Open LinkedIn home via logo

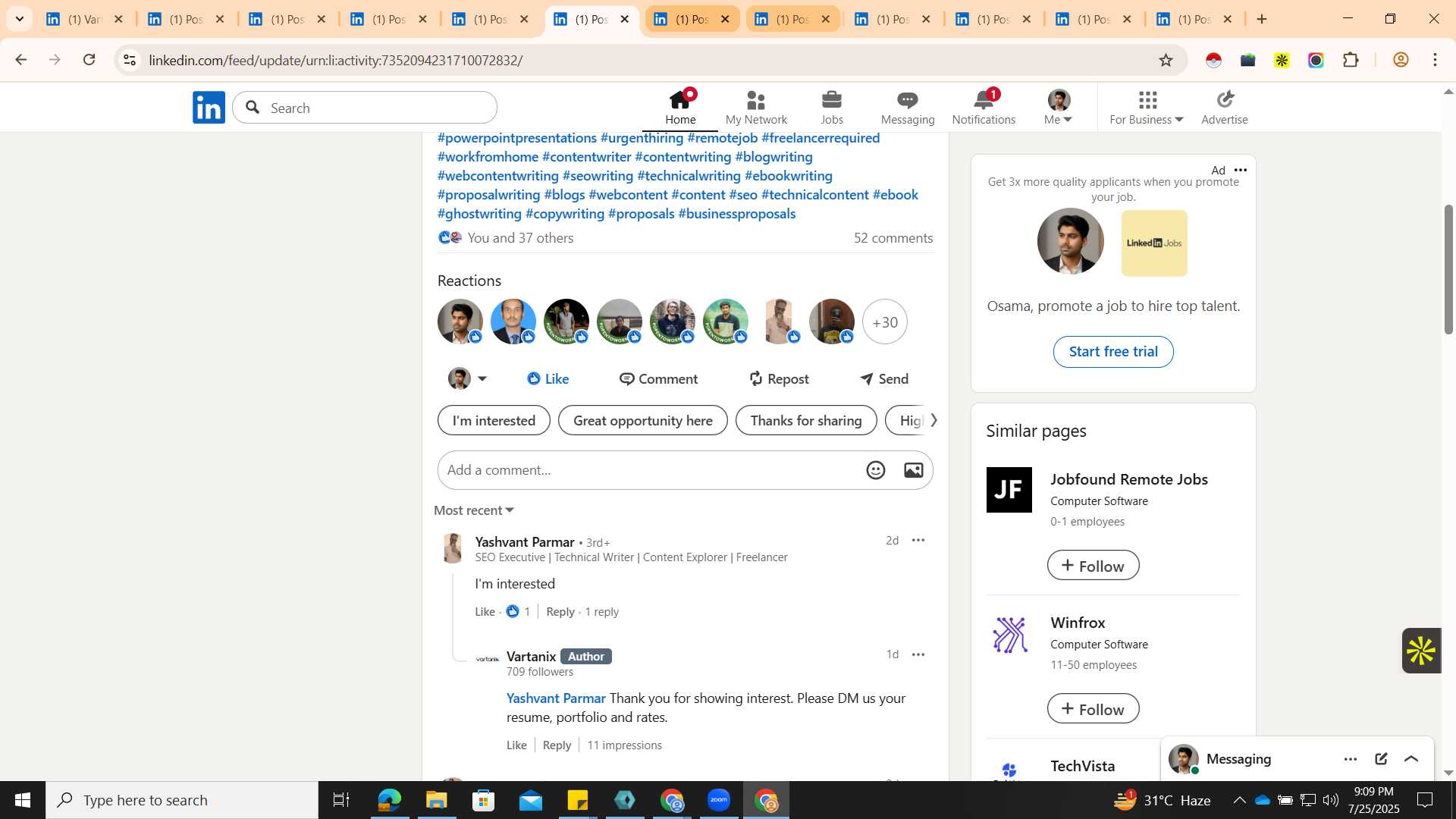[209, 108]
